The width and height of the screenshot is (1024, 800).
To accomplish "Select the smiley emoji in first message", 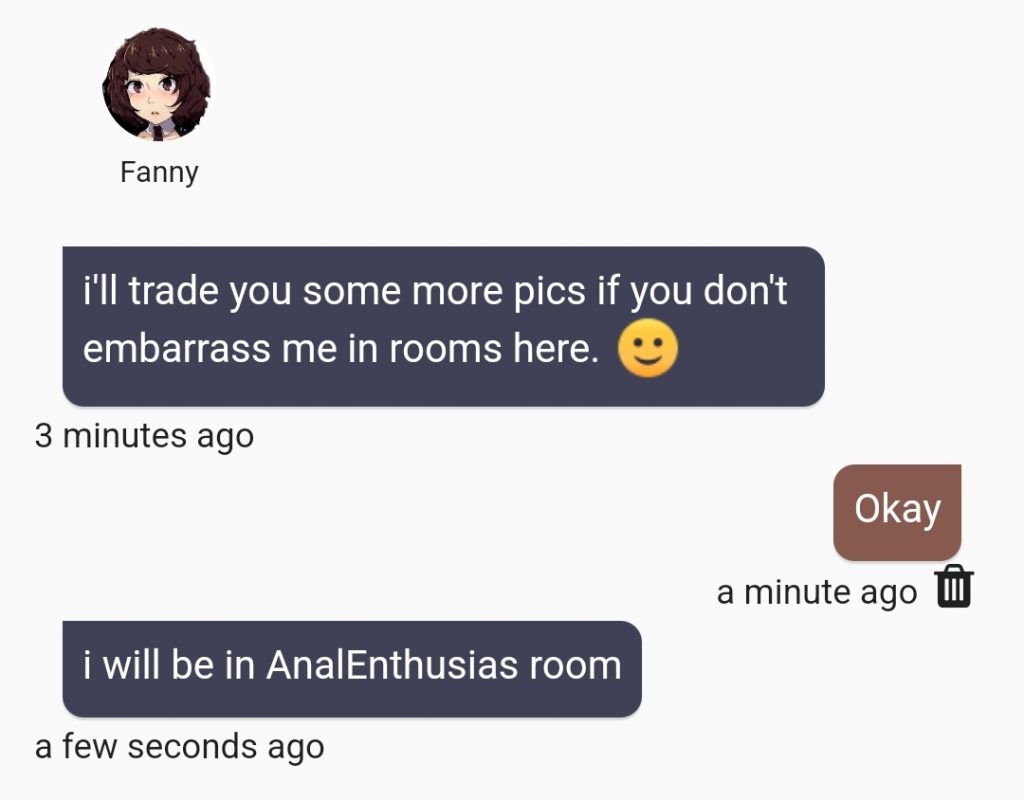I will tap(648, 348).
